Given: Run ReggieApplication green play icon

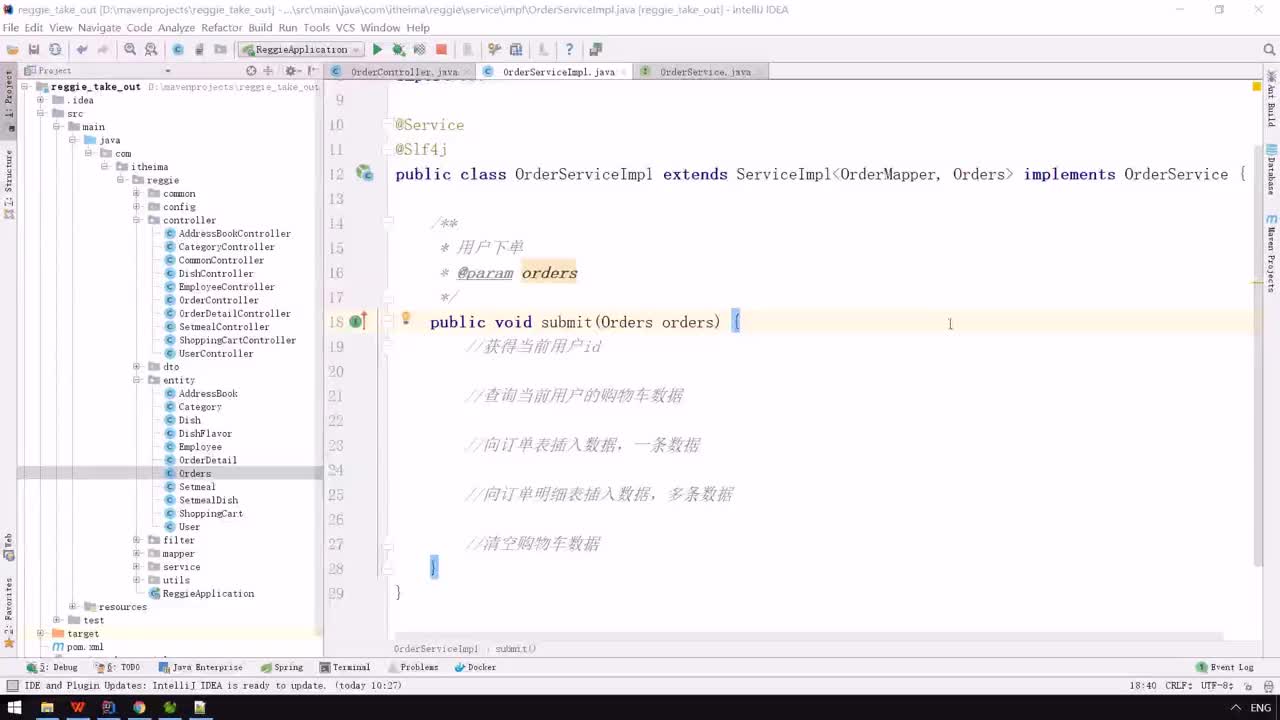Looking at the screenshot, I should coord(377,49).
